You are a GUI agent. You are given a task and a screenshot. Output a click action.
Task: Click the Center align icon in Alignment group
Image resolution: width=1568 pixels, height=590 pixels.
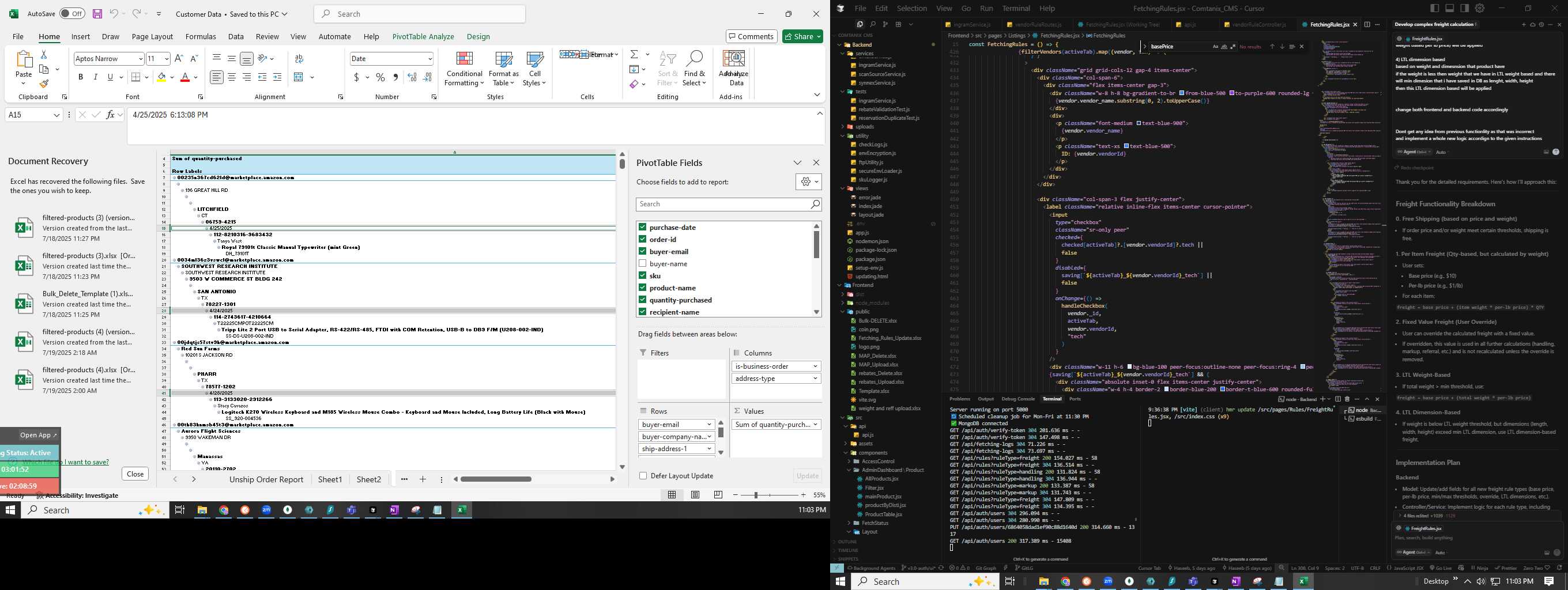[x=231, y=77]
